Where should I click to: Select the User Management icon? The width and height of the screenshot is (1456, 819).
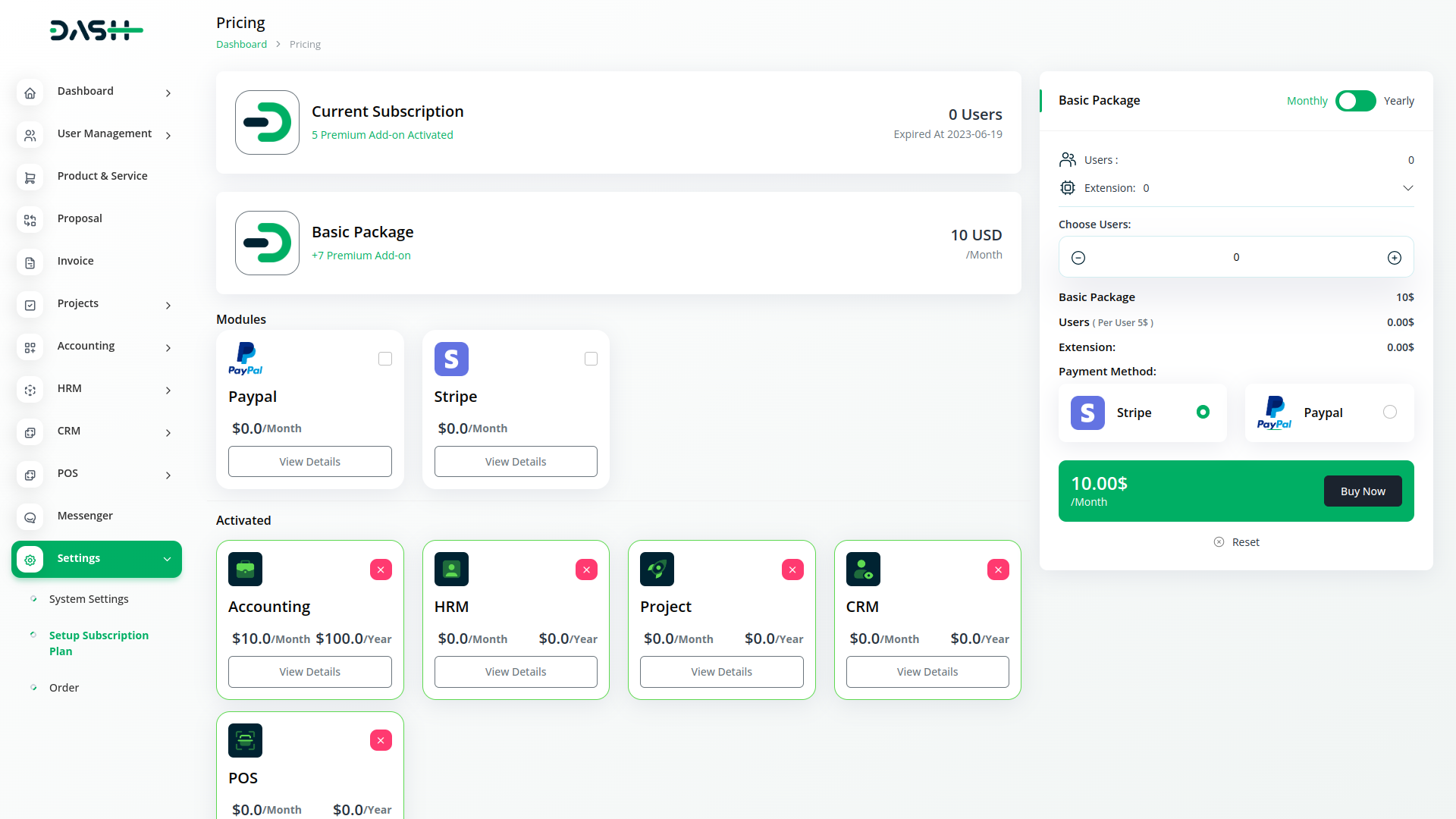click(x=30, y=135)
